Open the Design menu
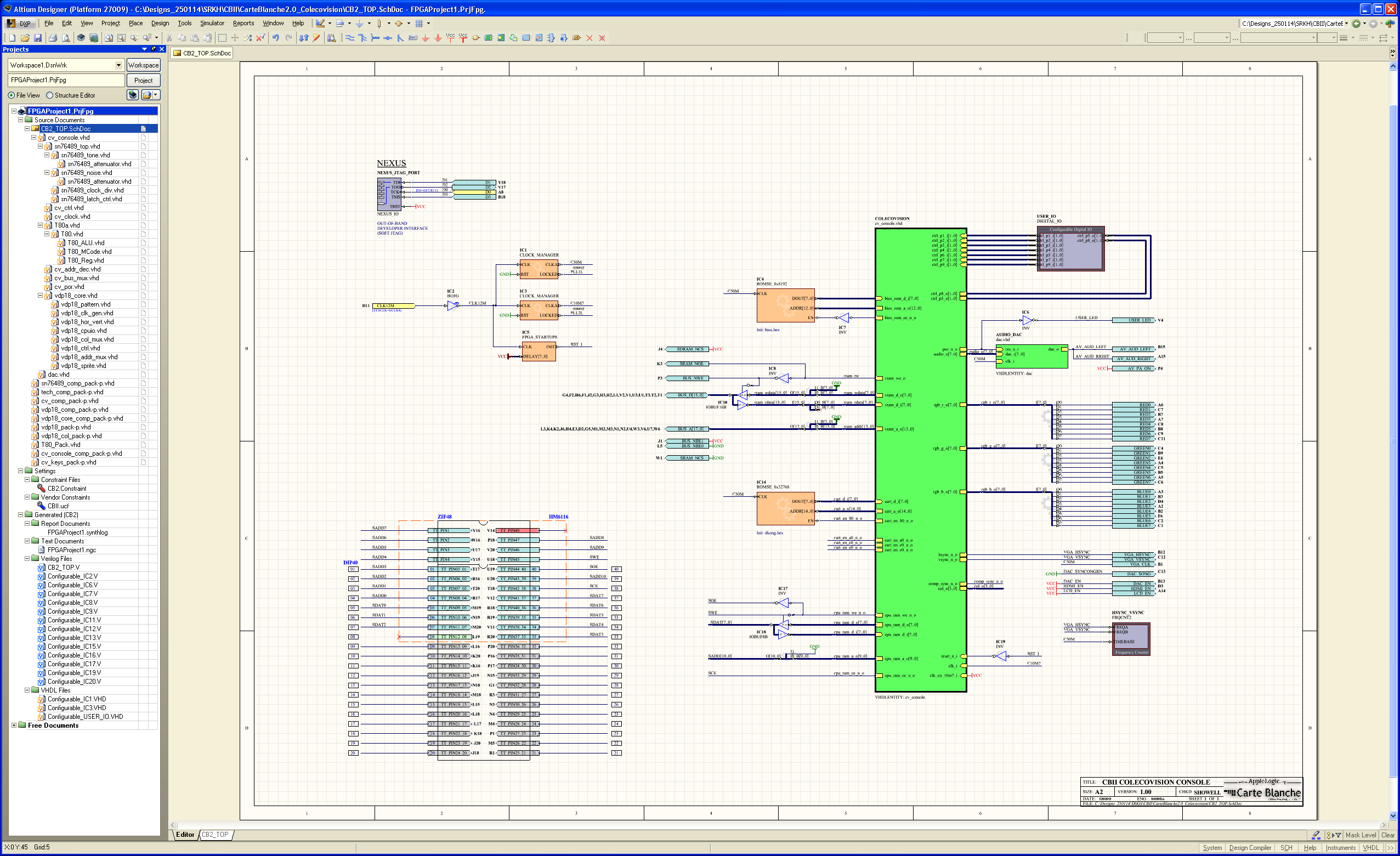The height and width of the screenshot is (856, 1400). (x=160, y=23)
